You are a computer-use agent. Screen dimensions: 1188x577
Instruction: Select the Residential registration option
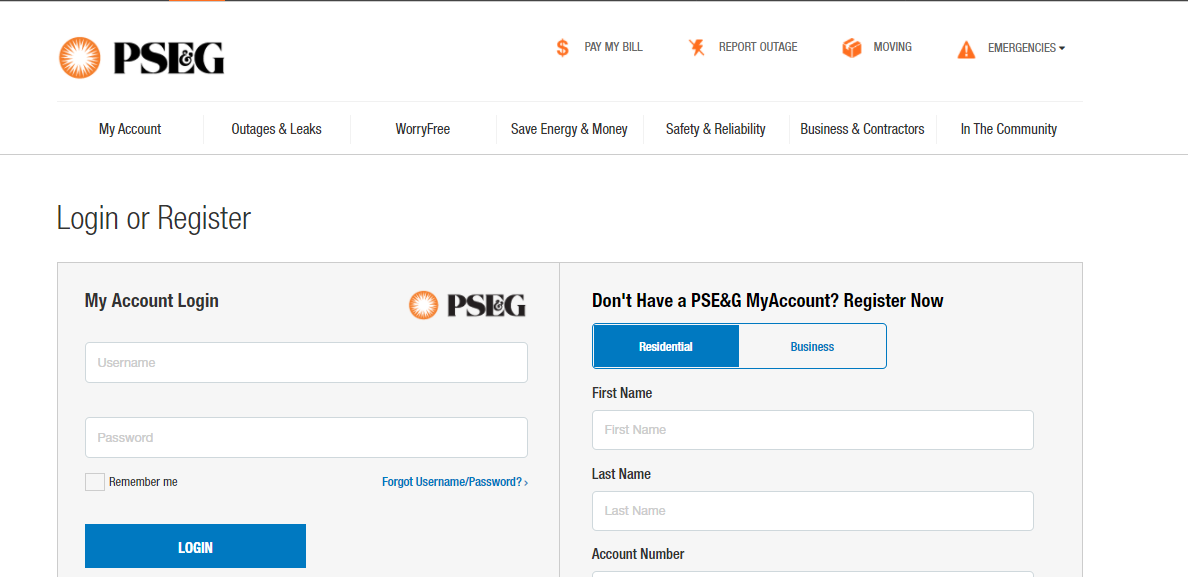coord(666,346)
